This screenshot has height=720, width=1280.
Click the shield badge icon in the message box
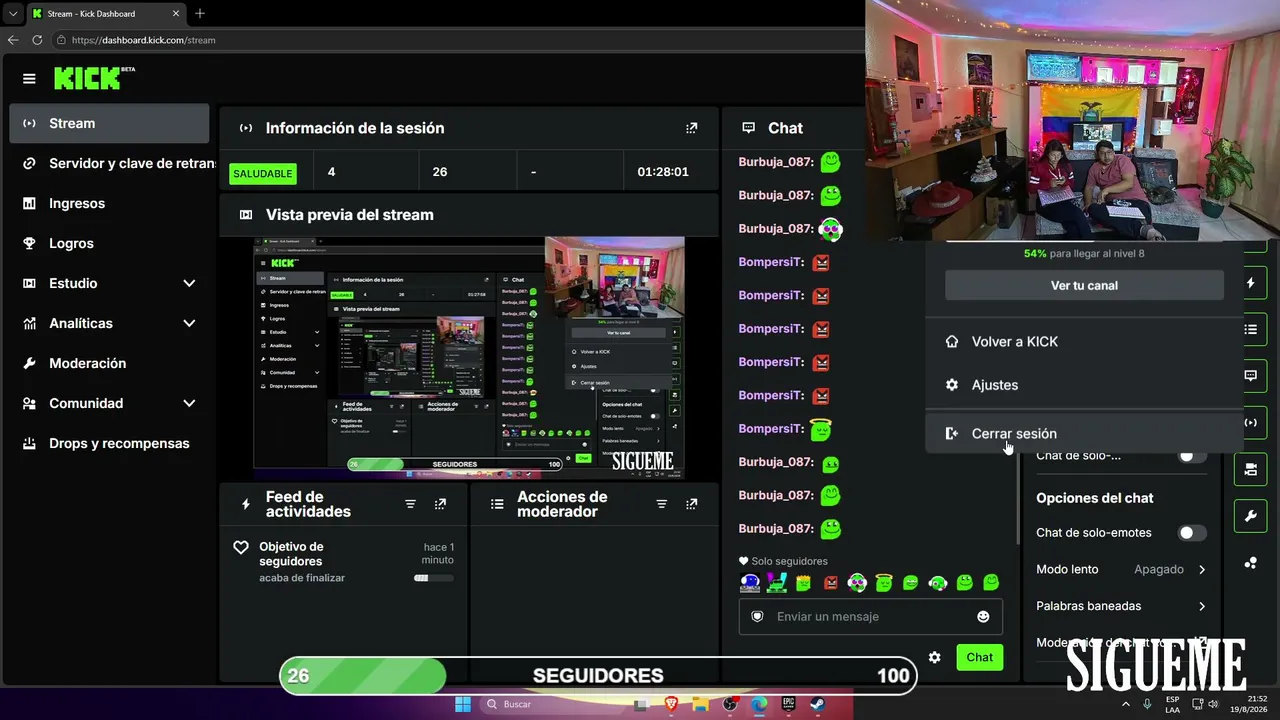pyautogui.click(x=757, y=617)
